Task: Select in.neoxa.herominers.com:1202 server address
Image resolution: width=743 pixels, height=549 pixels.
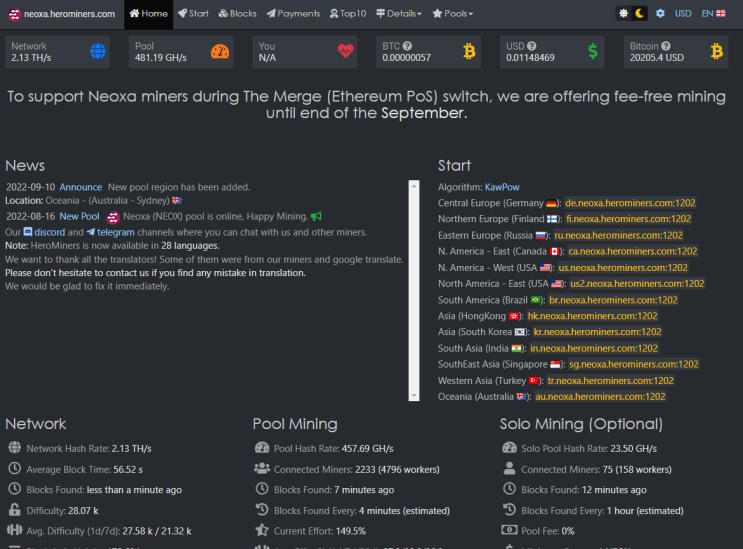Action: tap(594, 349)
